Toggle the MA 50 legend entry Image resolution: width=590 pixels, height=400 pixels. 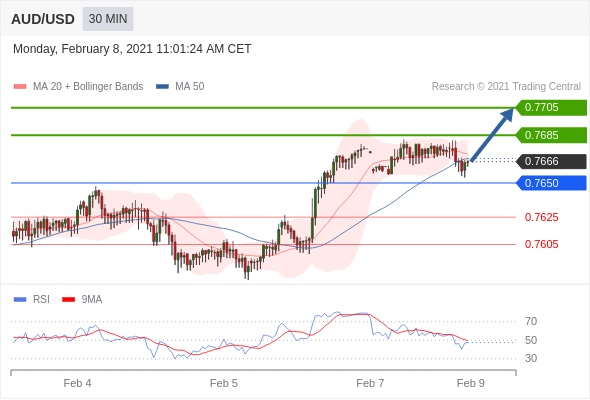[180, 87]
